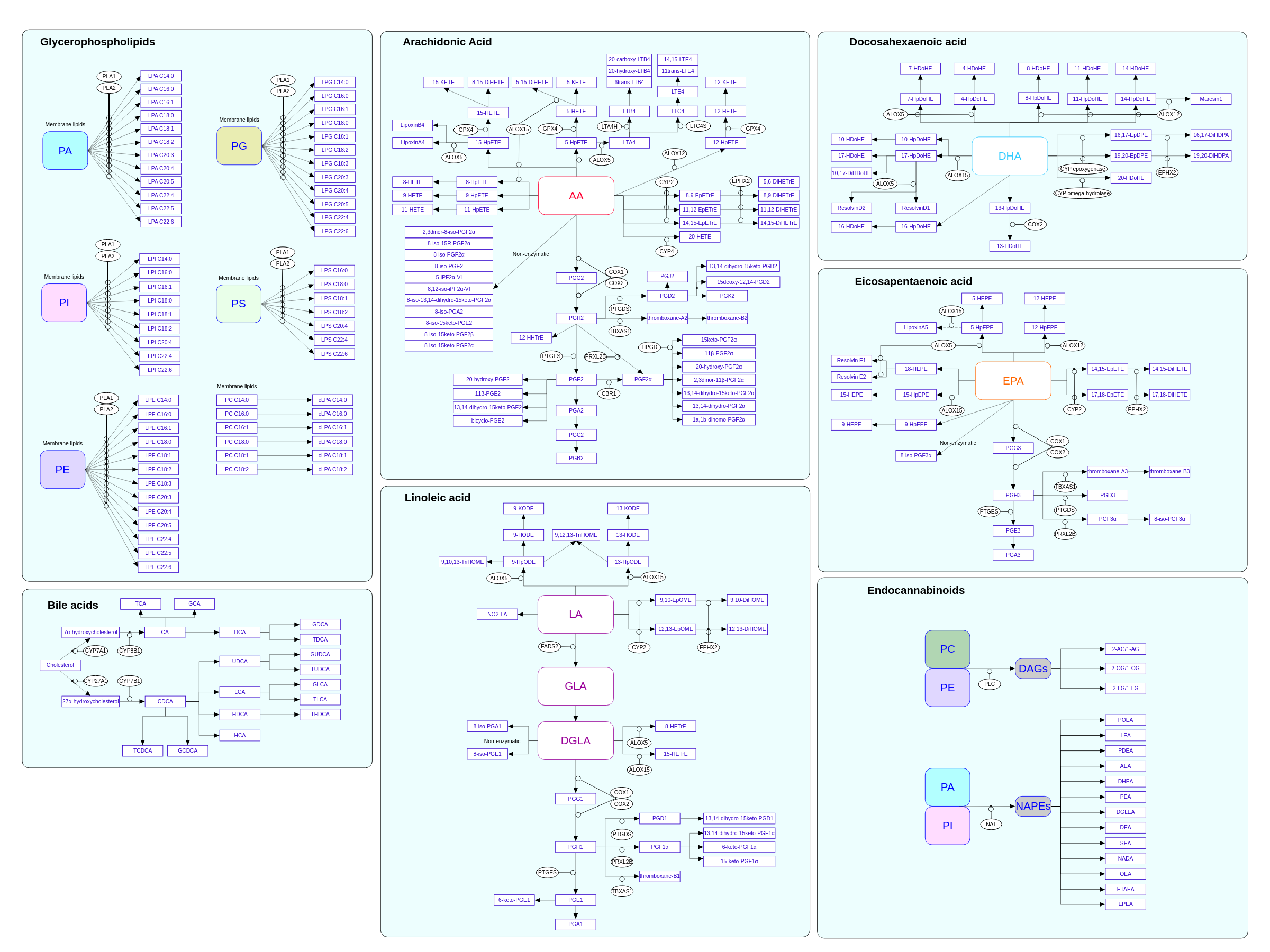Click the GLA node
The height and width of the screenshot is (952, 1270).
575,686
